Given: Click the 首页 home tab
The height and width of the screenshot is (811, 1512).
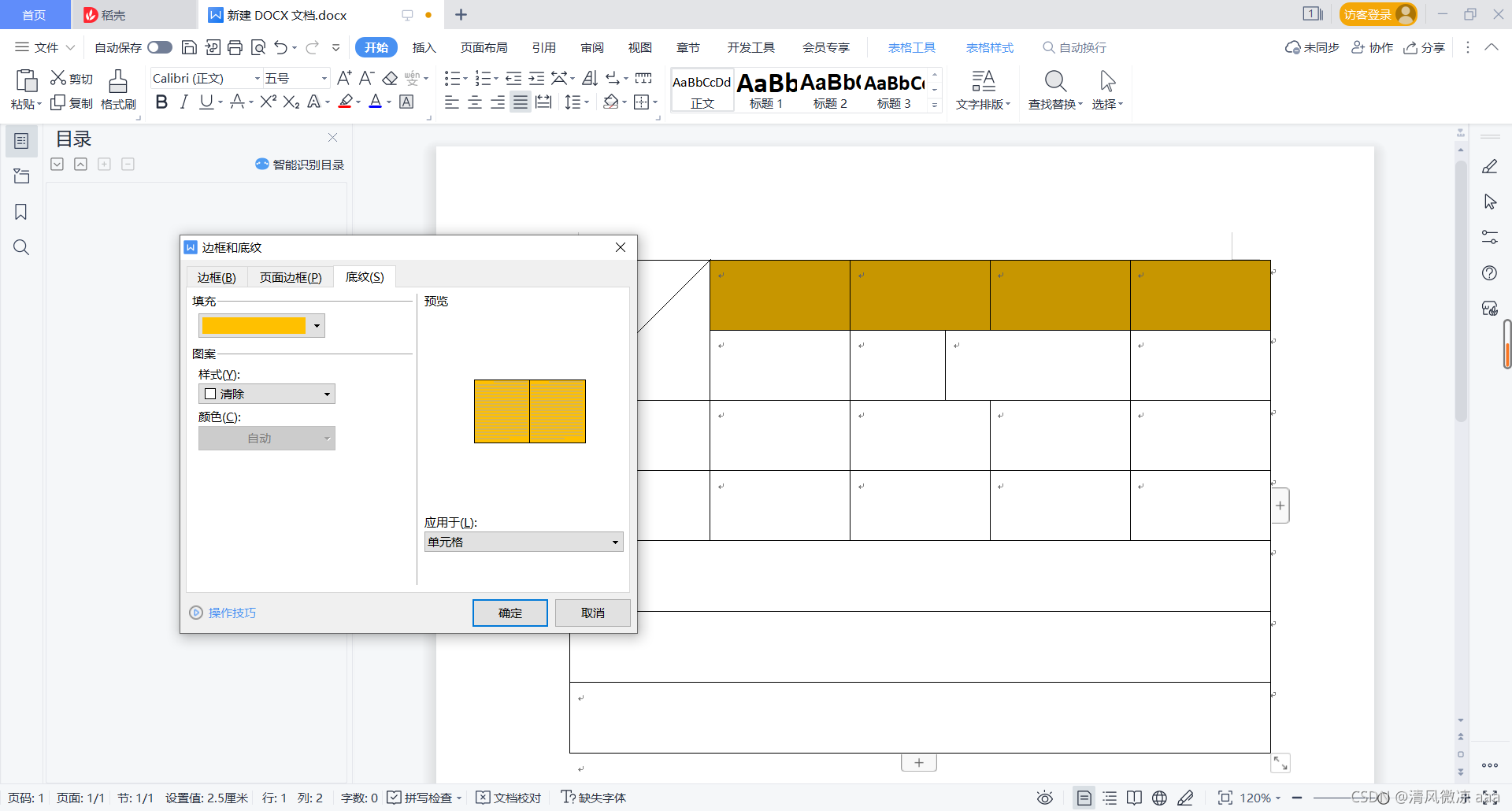Looking at the screenshot, I should tap(34, 15).
